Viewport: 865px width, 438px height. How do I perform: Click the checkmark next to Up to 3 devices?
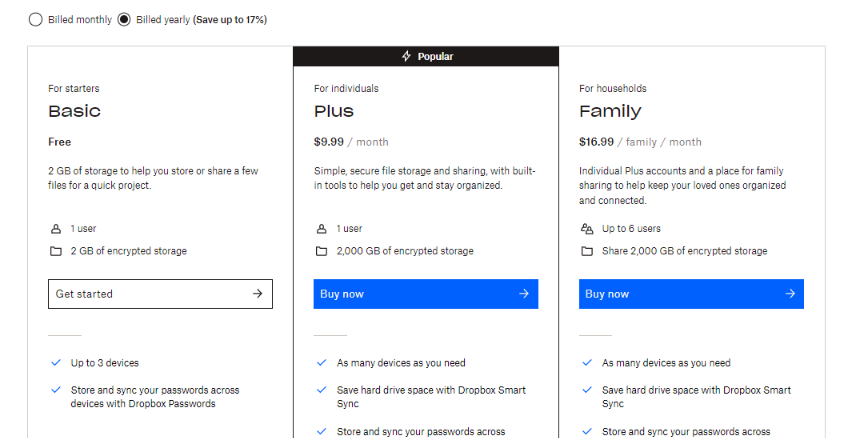coord(55,363)
